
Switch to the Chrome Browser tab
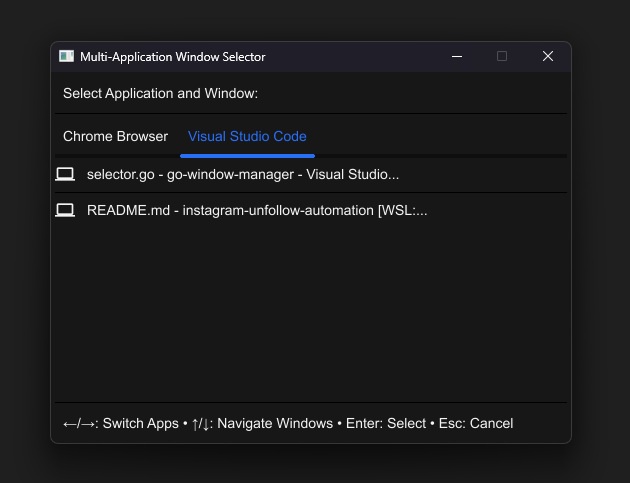tap(115, 137)
